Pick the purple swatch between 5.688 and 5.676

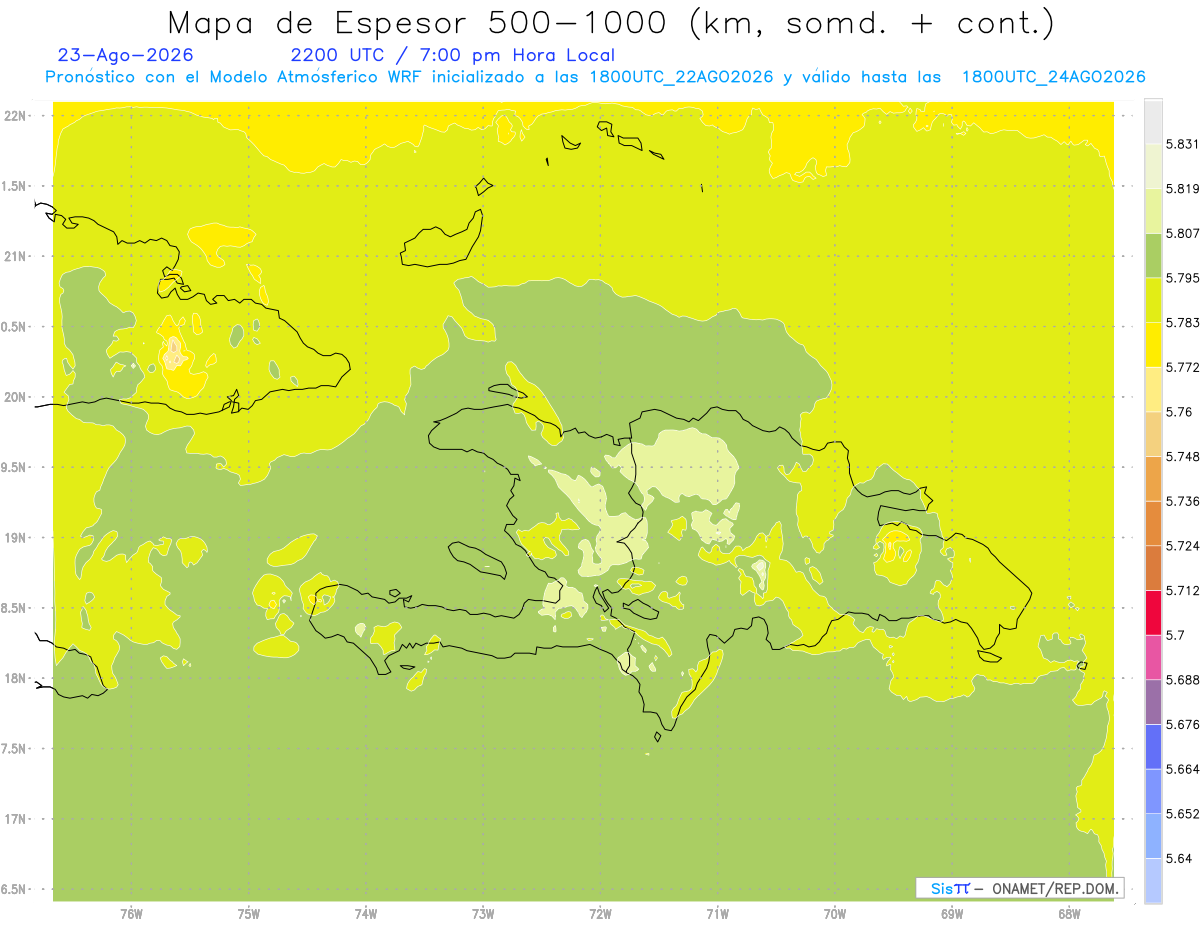1153,701
